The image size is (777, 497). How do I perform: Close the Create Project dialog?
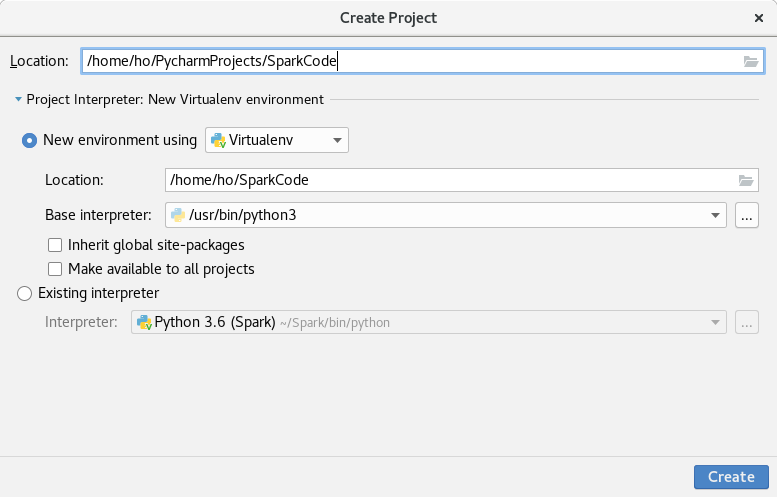point(759,17)
